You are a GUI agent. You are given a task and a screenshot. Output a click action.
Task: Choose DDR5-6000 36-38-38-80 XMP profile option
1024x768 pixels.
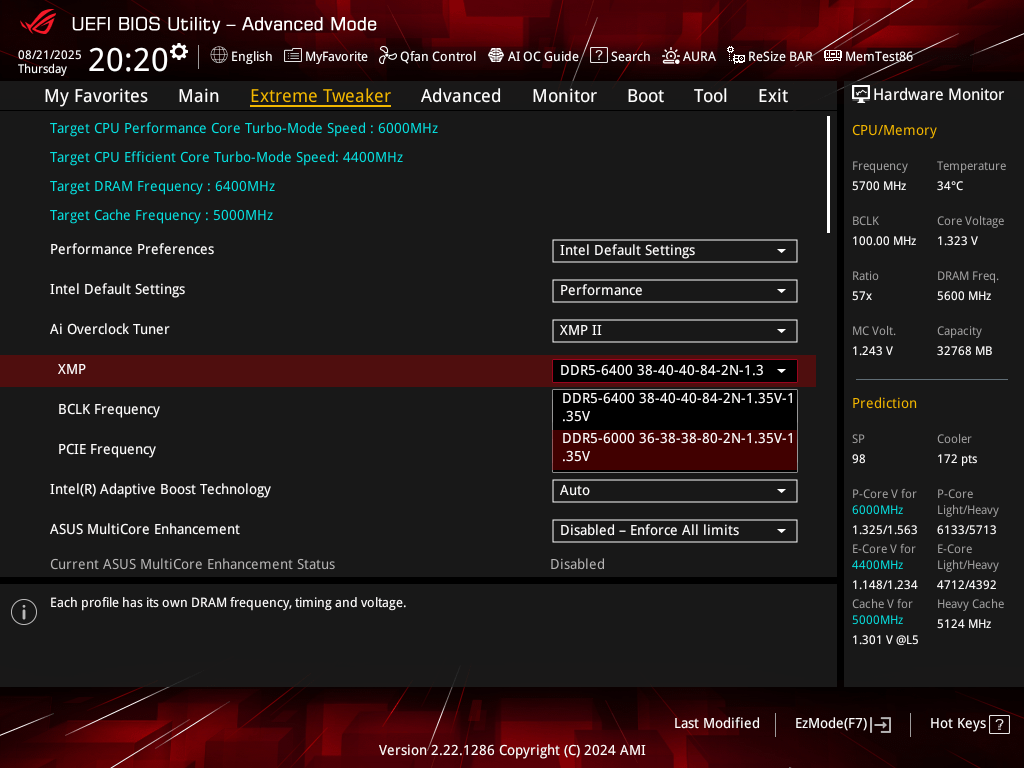tap(675, 449)
